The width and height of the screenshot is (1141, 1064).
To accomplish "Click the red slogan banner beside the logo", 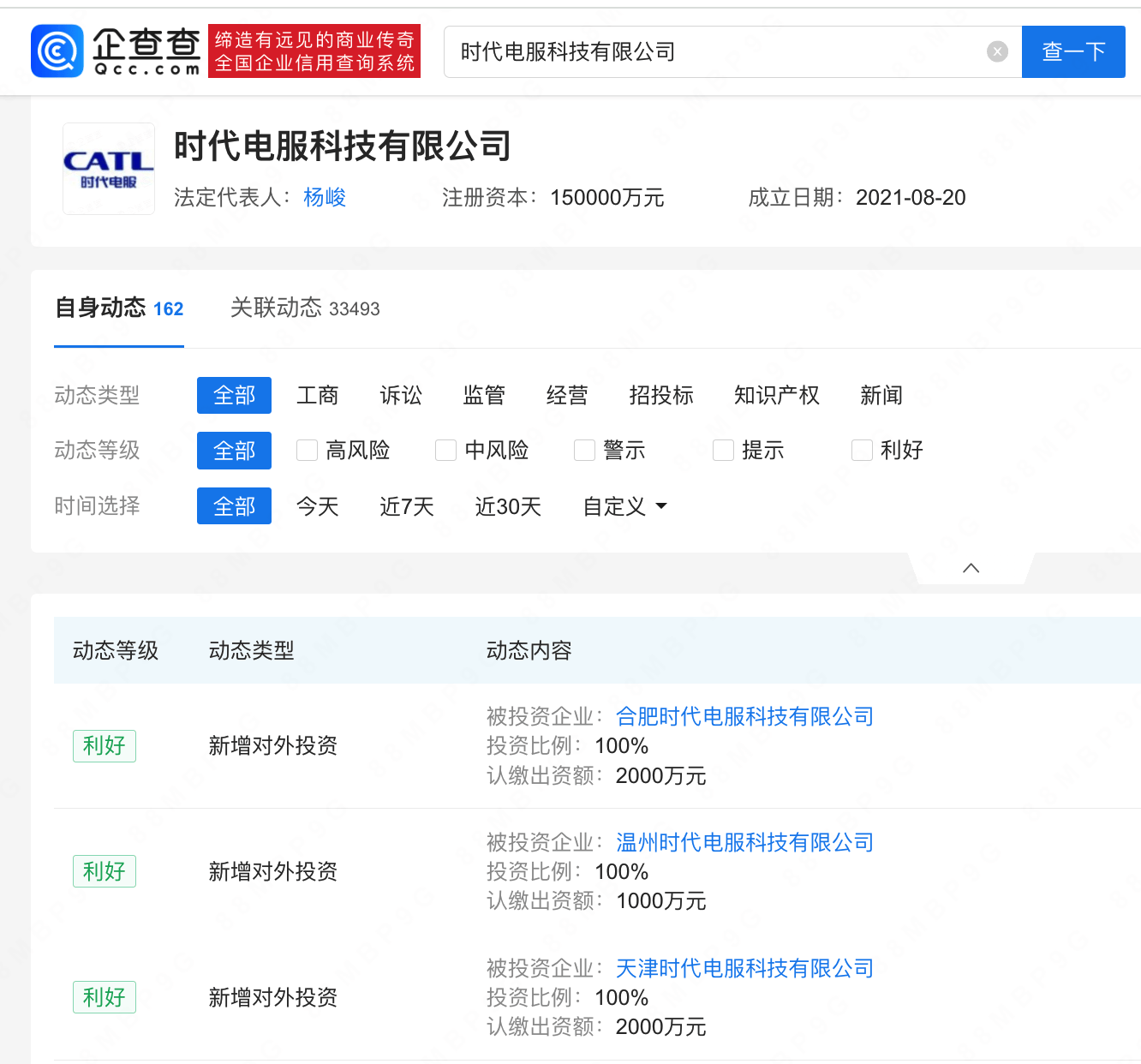I will (314, 51).
